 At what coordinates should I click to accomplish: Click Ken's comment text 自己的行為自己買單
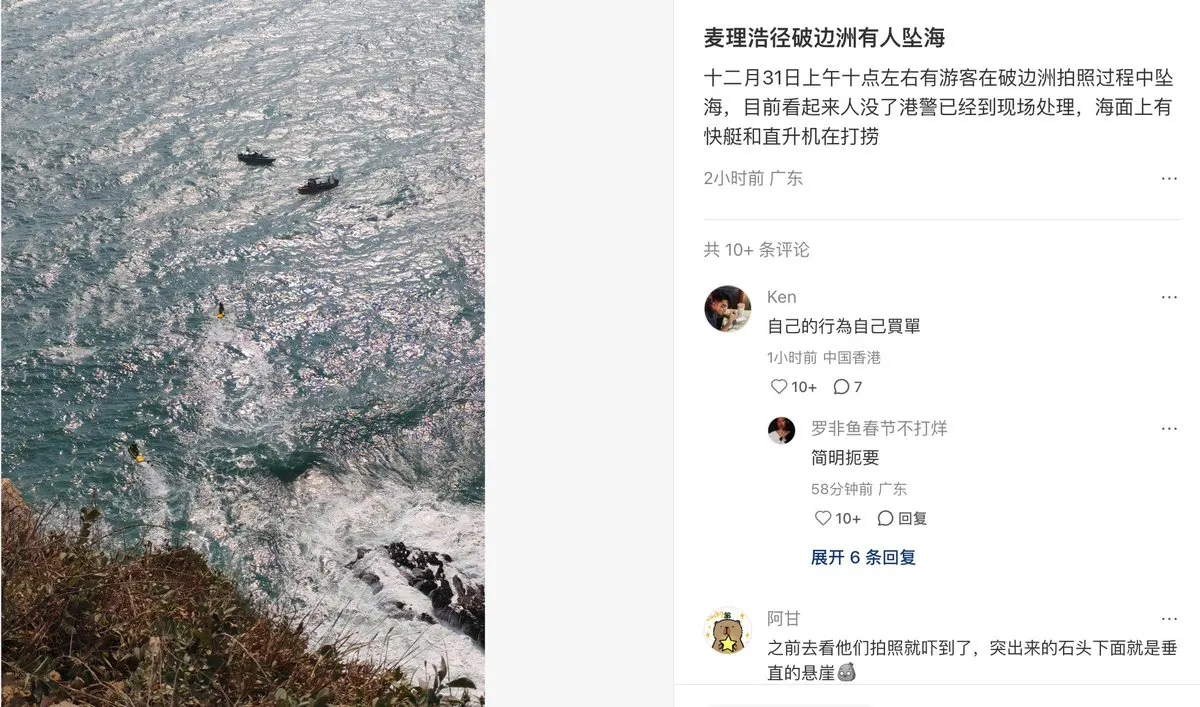(x=844, y=326)
